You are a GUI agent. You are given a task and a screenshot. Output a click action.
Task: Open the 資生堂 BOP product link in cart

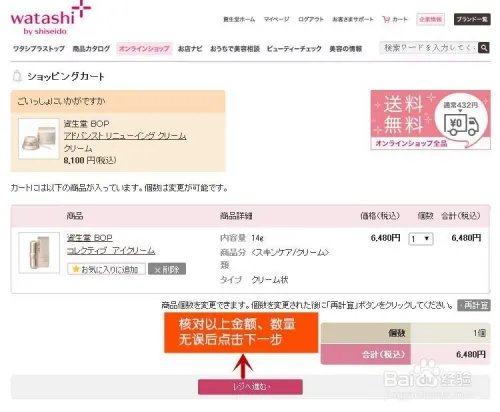(90, 238)
